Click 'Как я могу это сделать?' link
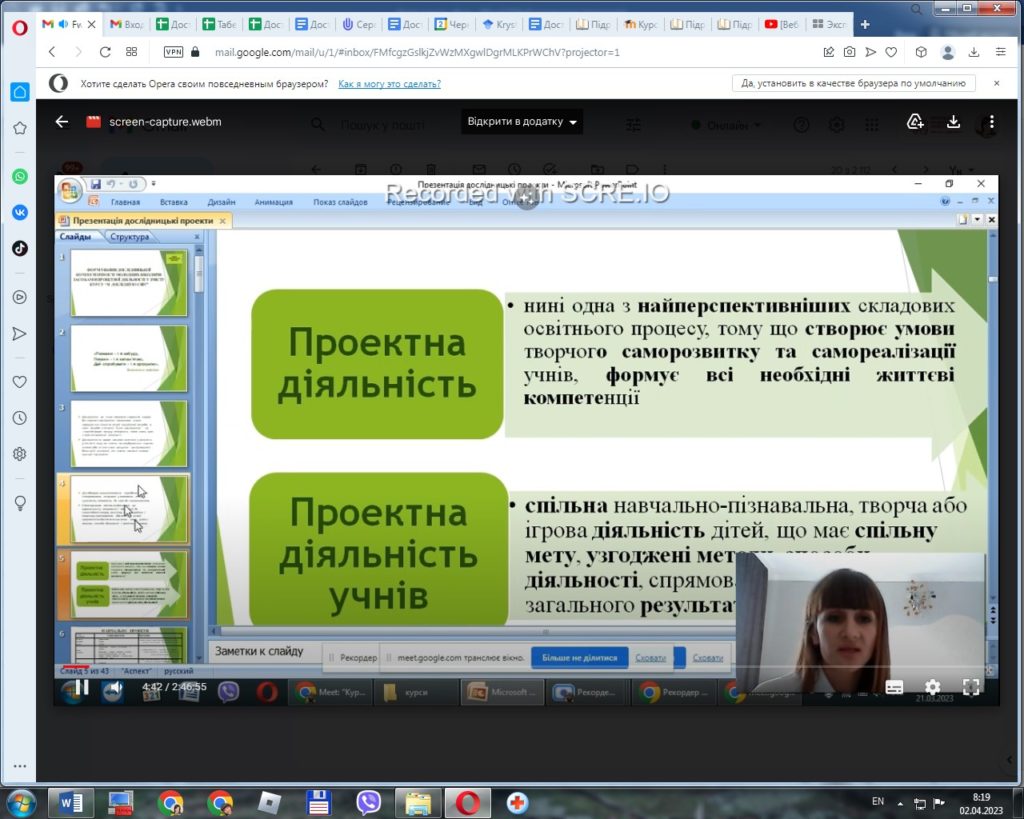This screenshot has width=1024, height=819. [x=389, y=84]
